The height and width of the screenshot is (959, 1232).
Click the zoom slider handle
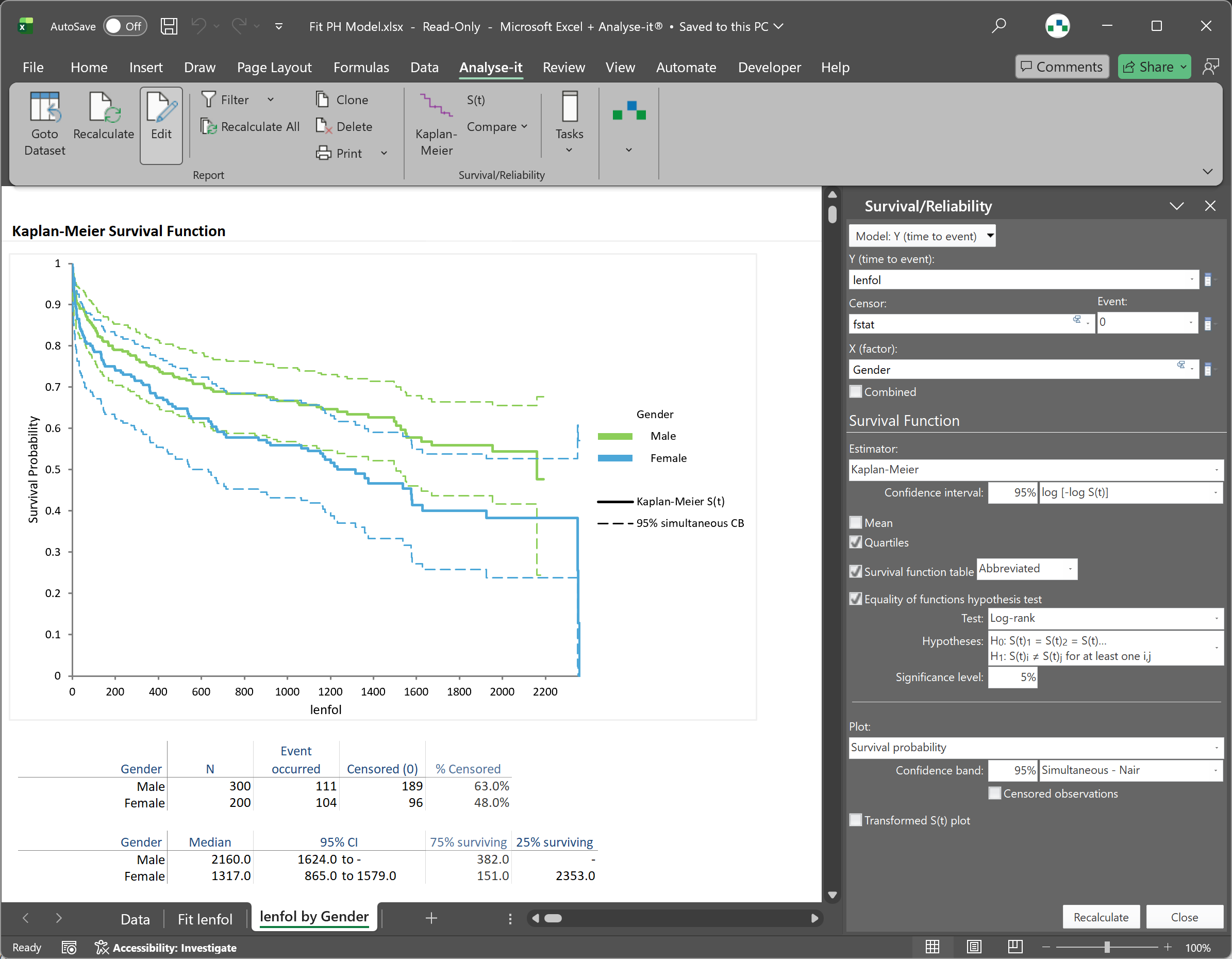(1107, 947)
